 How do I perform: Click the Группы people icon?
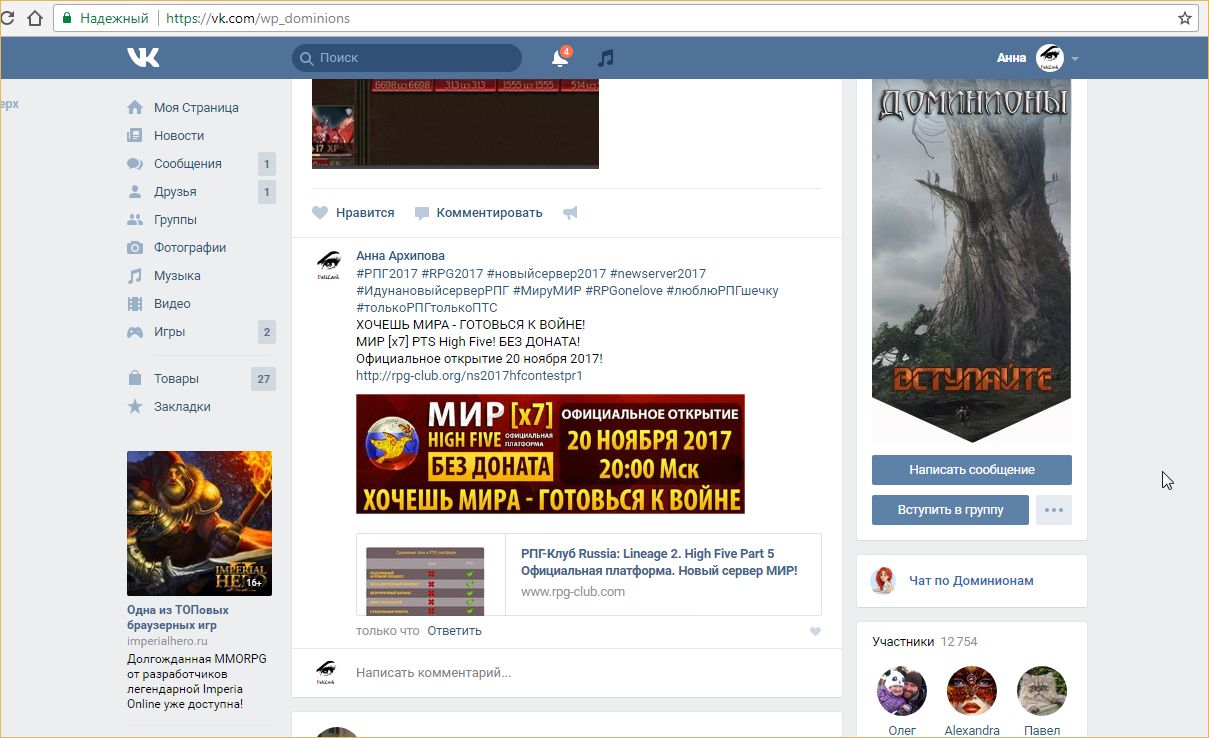click(x=135, y=220)
